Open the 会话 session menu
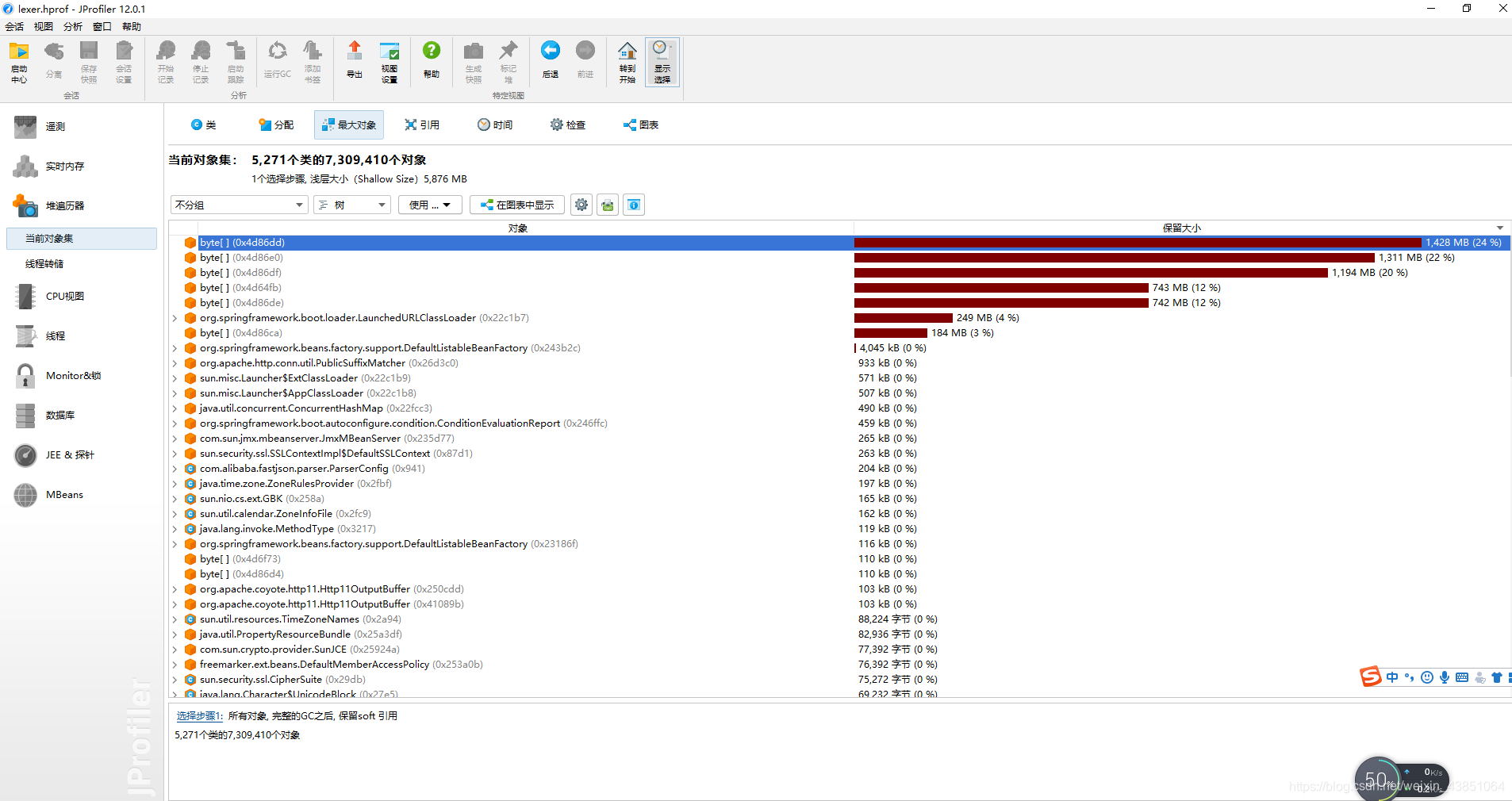The height and width of the screenshot is (801, 1512). (14, 26)
